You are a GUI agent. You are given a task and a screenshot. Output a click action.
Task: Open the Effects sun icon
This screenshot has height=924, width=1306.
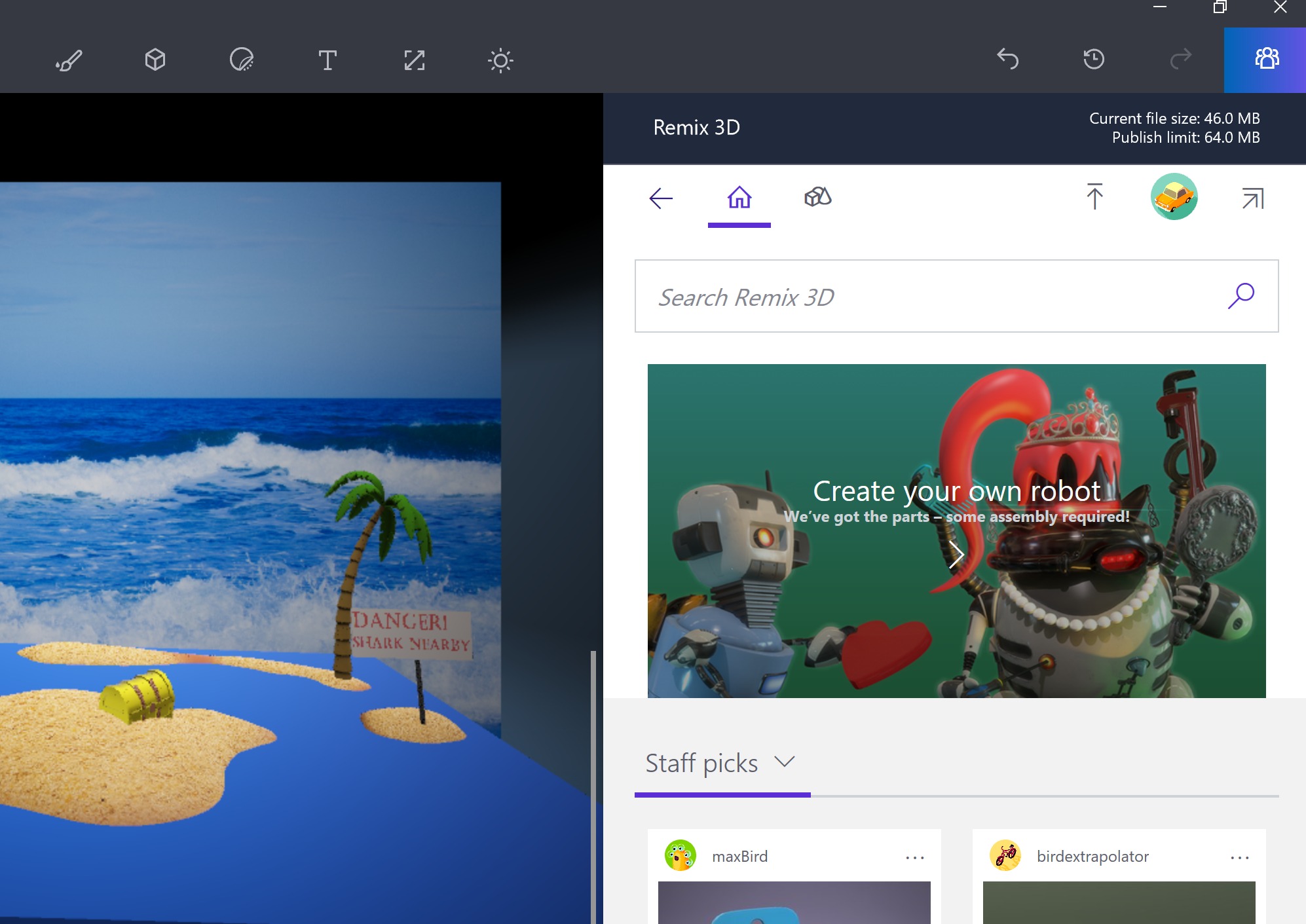(x=500, y=60)
